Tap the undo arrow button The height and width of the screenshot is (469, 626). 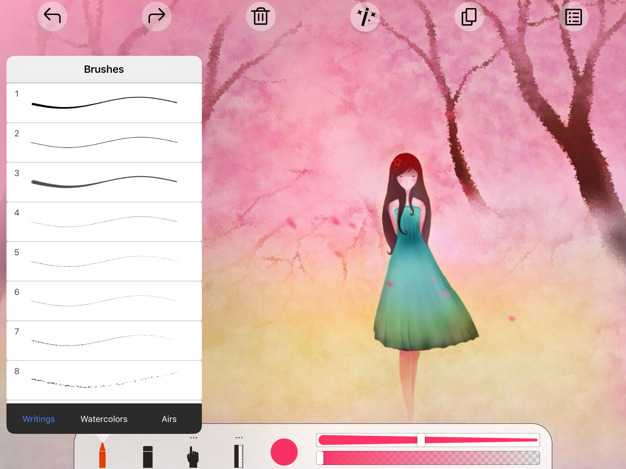(x=52, y=16)
